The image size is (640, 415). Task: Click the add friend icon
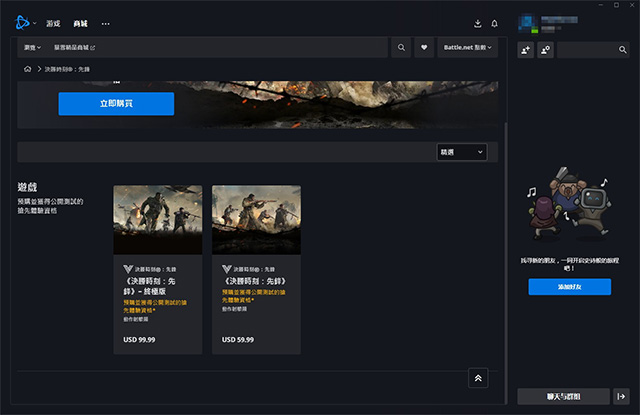tap(526, 50)
